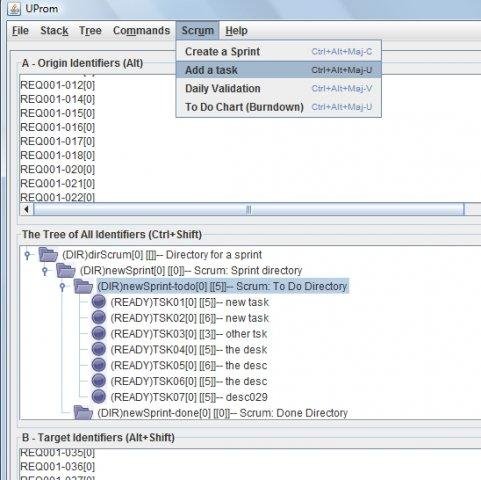Click the TSK06 task ball icon
481x480 pixels.
[x=99, y=381]
